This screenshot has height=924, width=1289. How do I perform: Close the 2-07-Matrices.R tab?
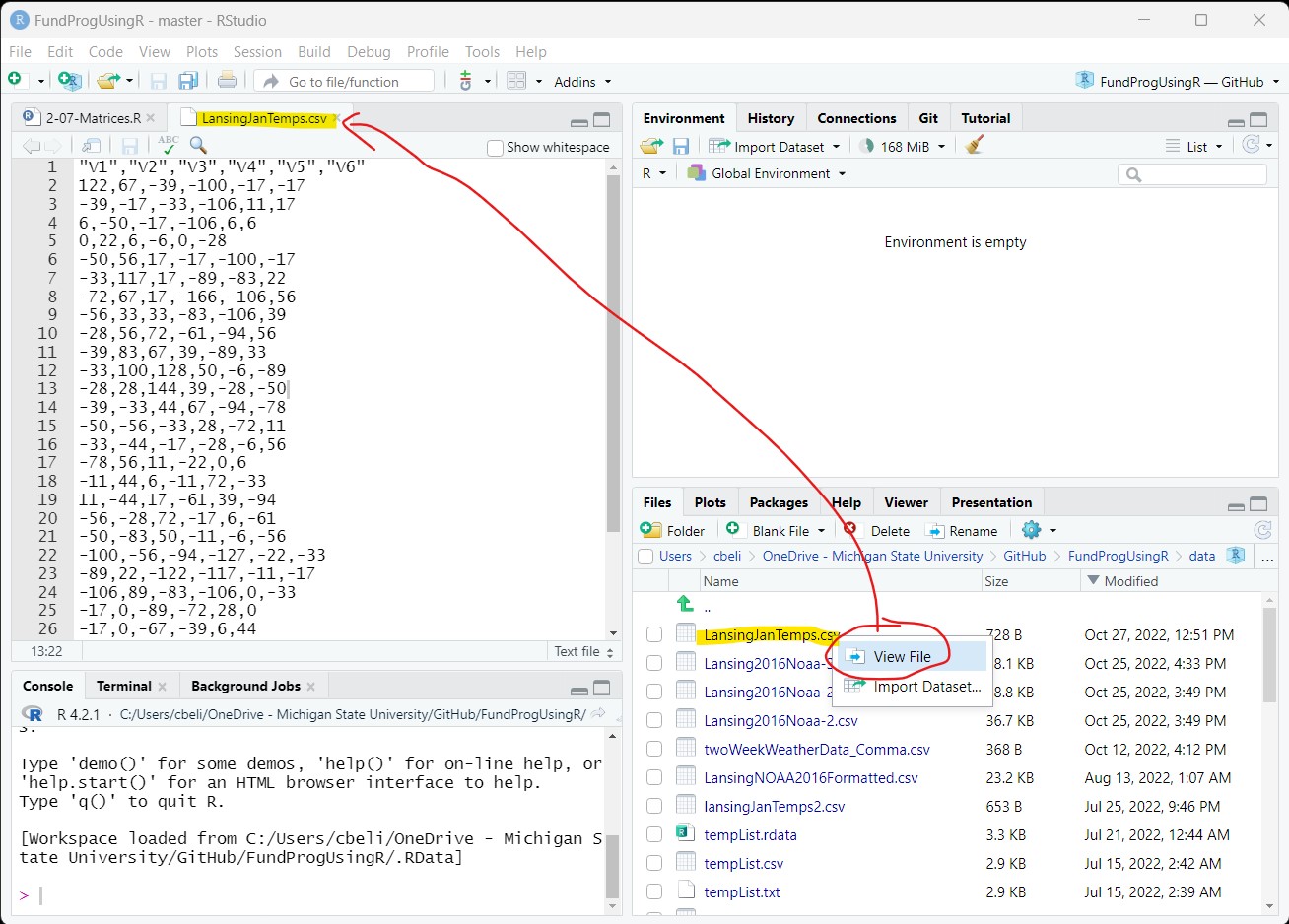[151, 118]
